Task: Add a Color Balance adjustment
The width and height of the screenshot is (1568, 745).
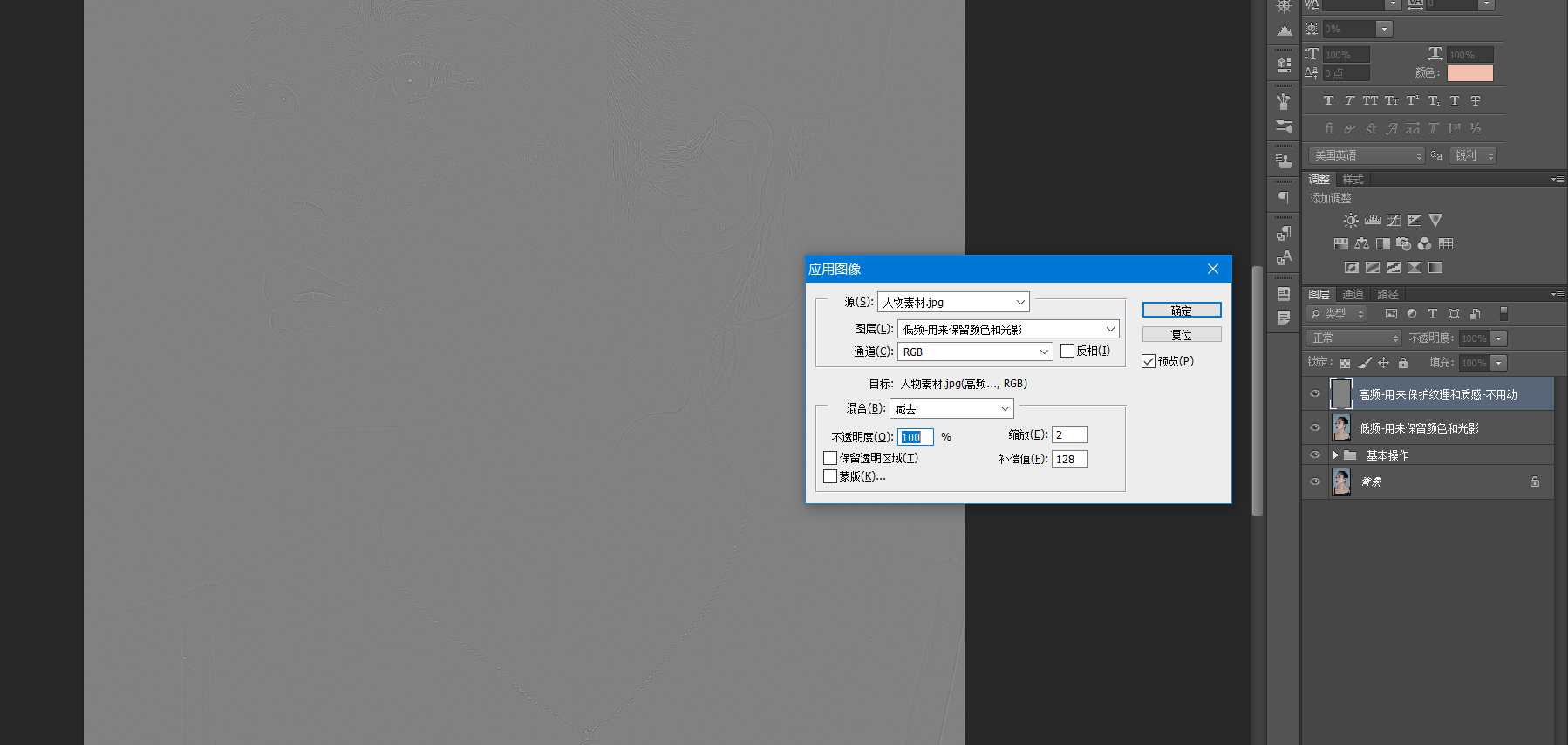Action: pos(1362,243)
